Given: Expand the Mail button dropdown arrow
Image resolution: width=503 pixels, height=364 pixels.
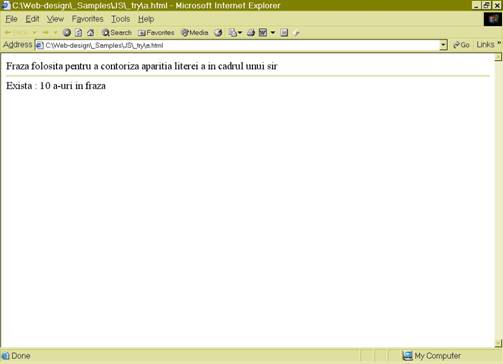Looking at the screenshot, I should coord(240,33).
